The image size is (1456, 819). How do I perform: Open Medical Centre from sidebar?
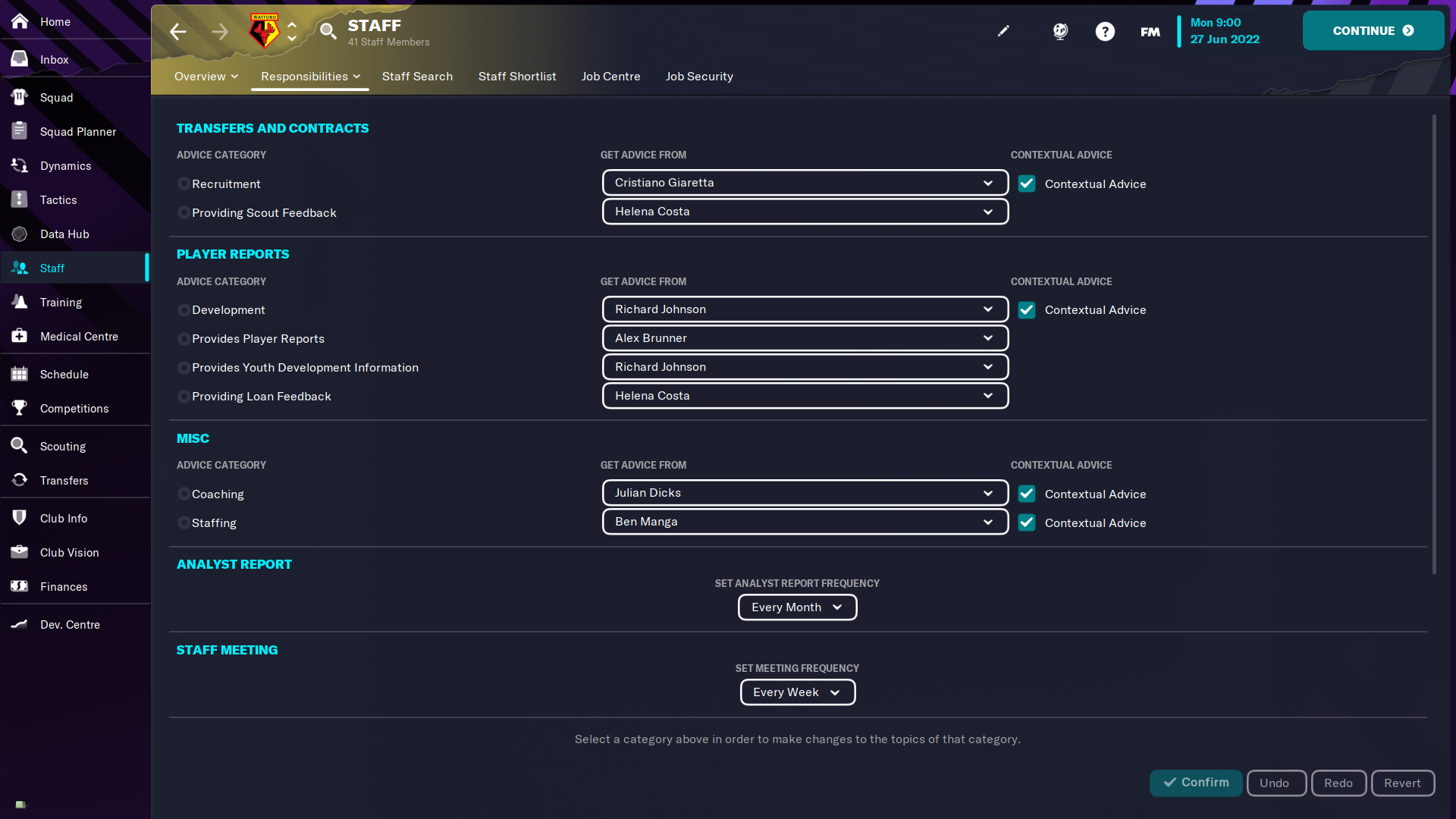(79, 337)
